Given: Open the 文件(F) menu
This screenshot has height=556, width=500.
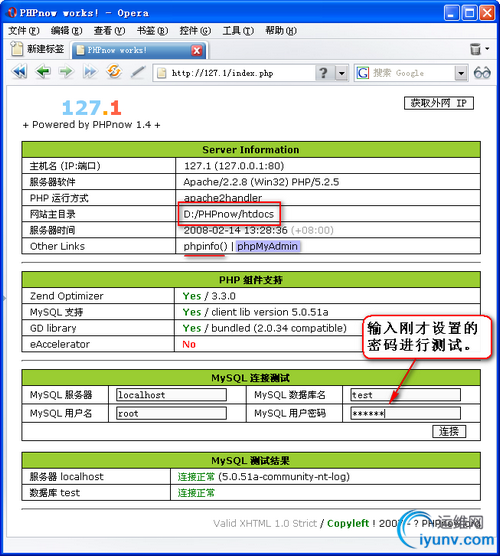Looking at the screenshot, I should (24, 31).
